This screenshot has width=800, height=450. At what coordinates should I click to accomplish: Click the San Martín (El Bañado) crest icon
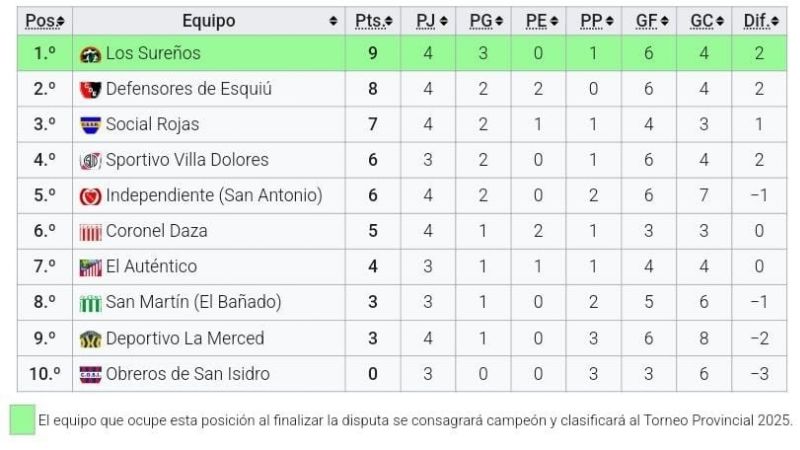91,303
